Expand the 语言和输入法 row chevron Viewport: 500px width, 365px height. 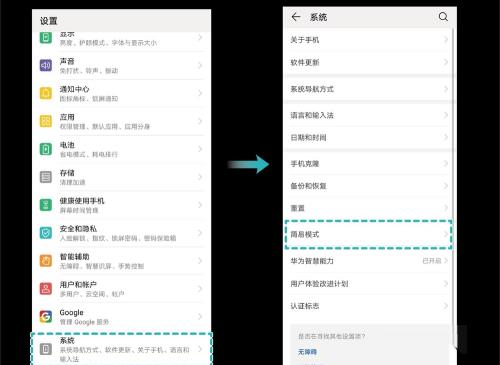(446, 115)
